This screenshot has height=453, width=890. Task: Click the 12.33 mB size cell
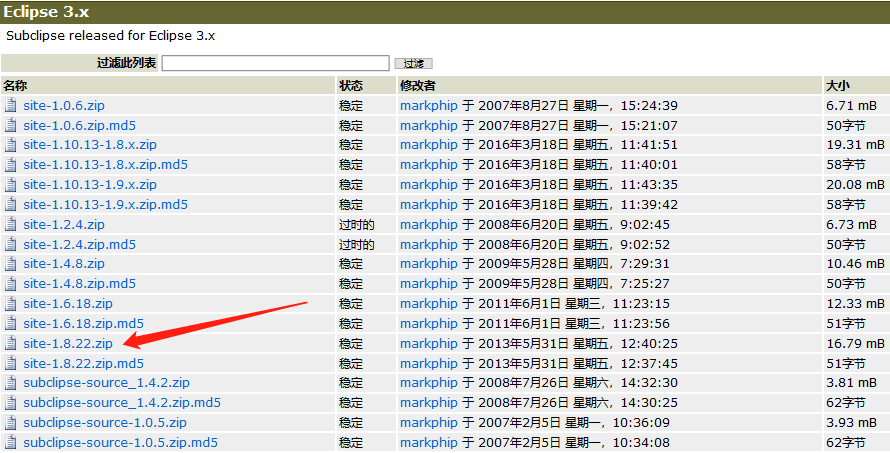tap(855, 304)
